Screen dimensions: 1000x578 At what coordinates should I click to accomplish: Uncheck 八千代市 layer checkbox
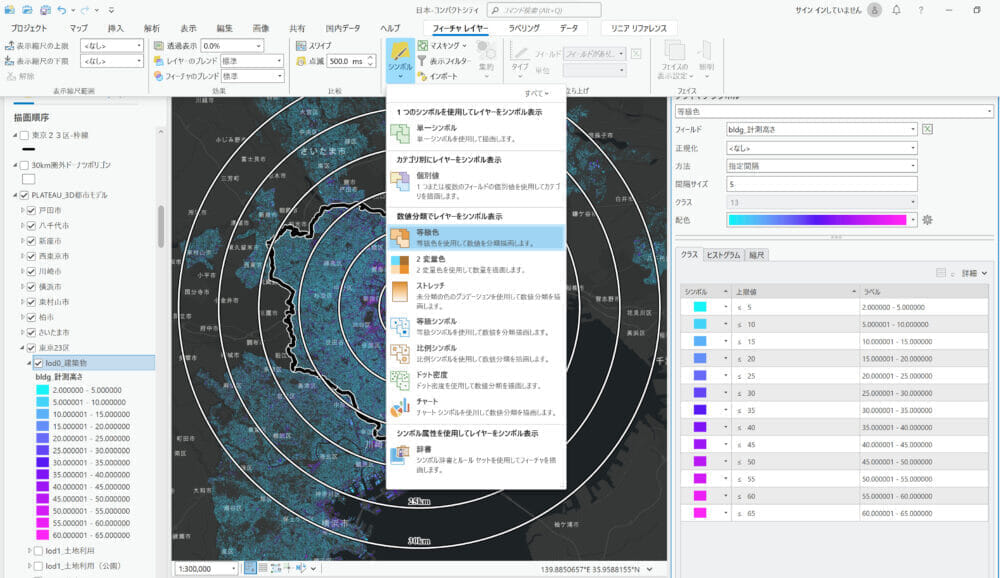point(31,225)
